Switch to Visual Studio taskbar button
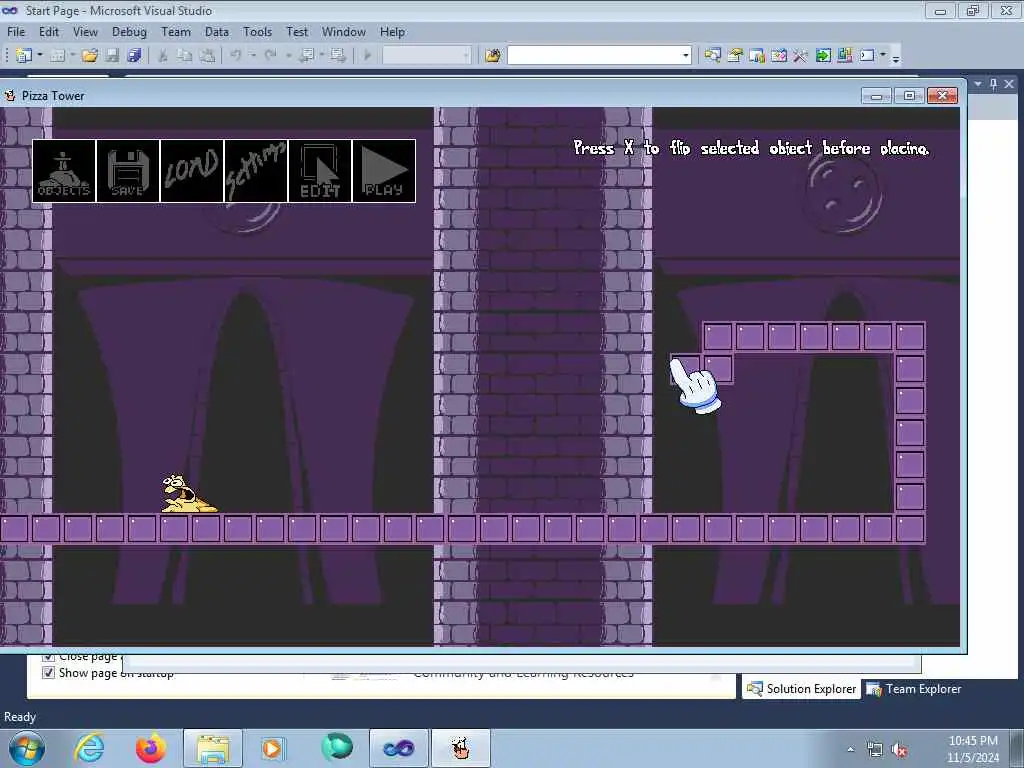 pos(399,748)
